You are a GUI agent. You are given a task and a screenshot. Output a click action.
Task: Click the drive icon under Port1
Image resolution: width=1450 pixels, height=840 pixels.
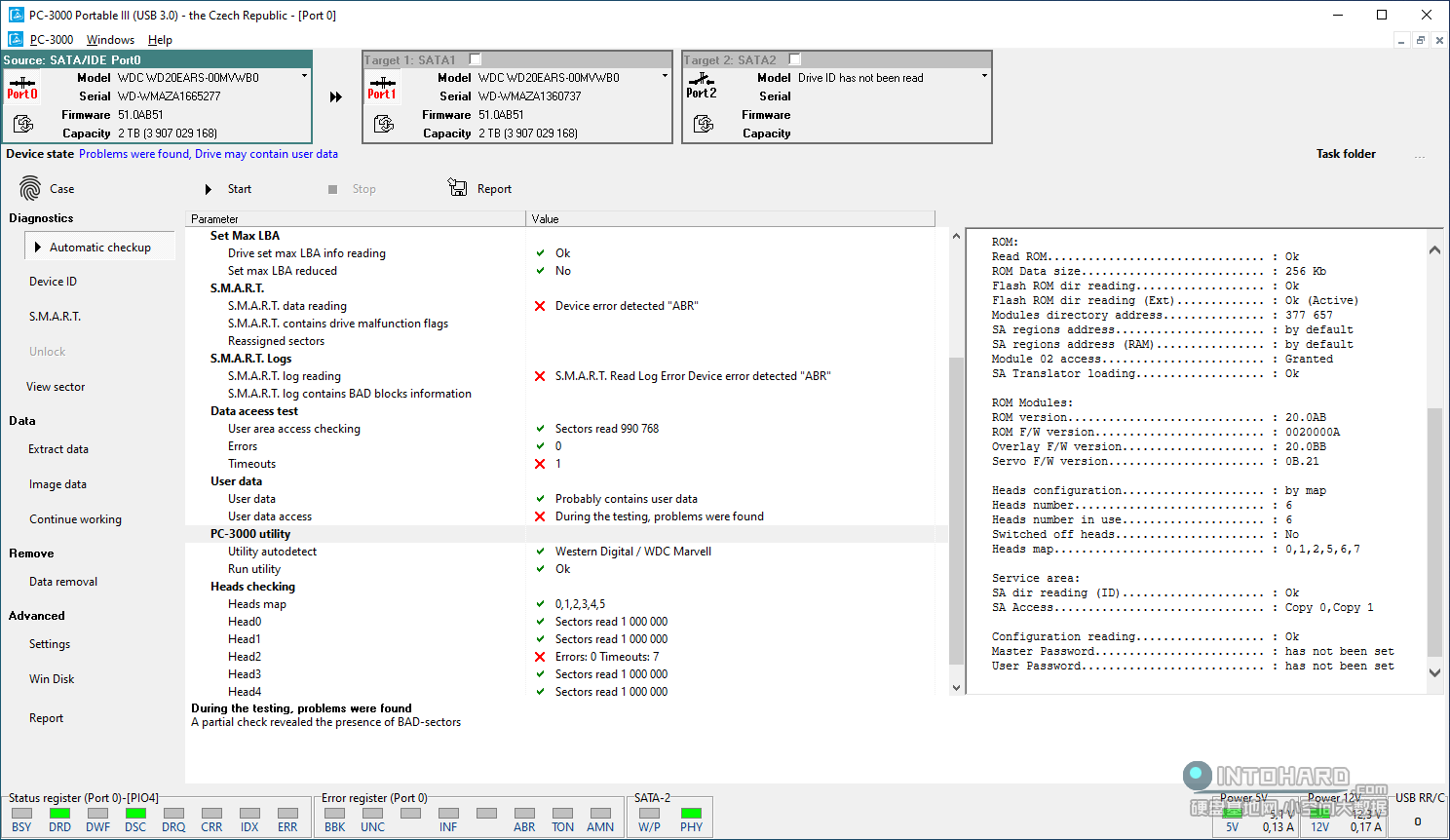(384, 124)
